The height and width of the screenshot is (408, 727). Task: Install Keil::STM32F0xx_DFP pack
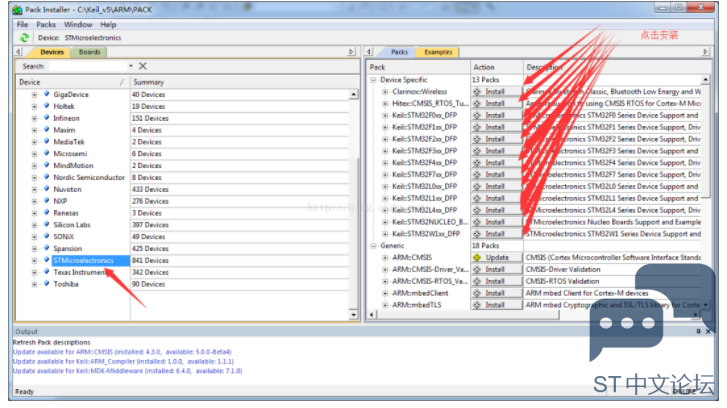tap(495, 115)
